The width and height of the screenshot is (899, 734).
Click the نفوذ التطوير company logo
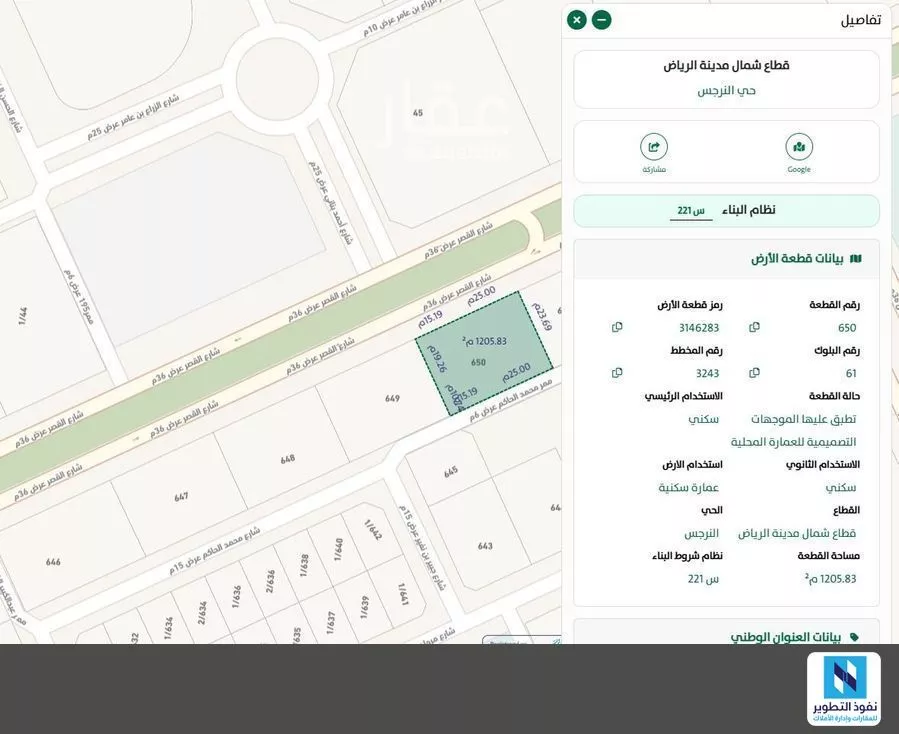pyautogui.click(x=846, y=690)
